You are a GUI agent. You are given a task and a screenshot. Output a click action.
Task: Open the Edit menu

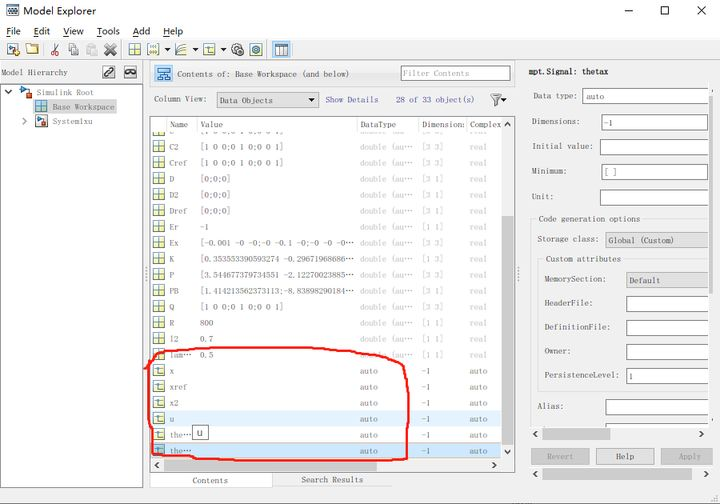(41, 31)
